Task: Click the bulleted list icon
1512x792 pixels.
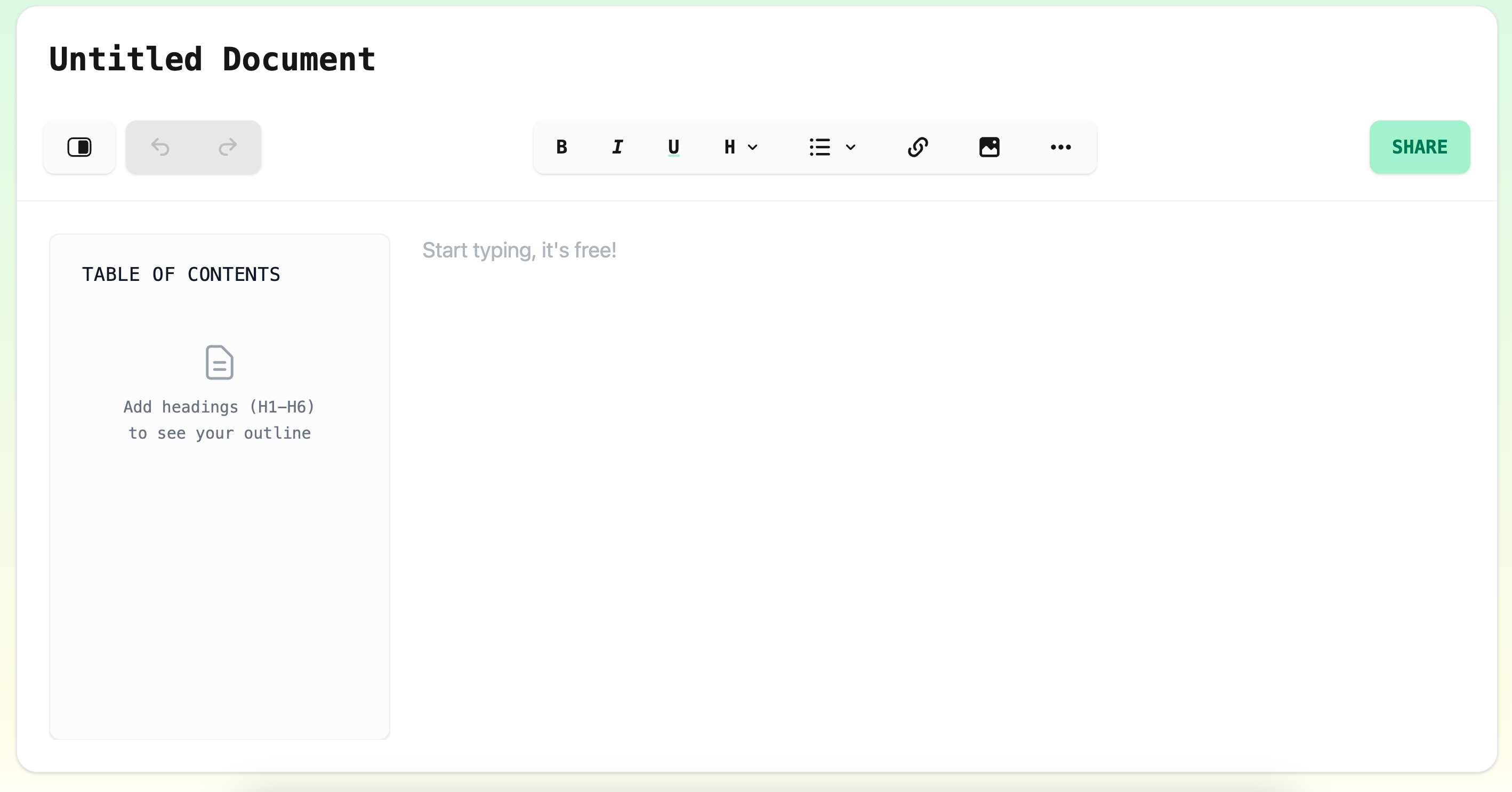Action: (819, 147)
